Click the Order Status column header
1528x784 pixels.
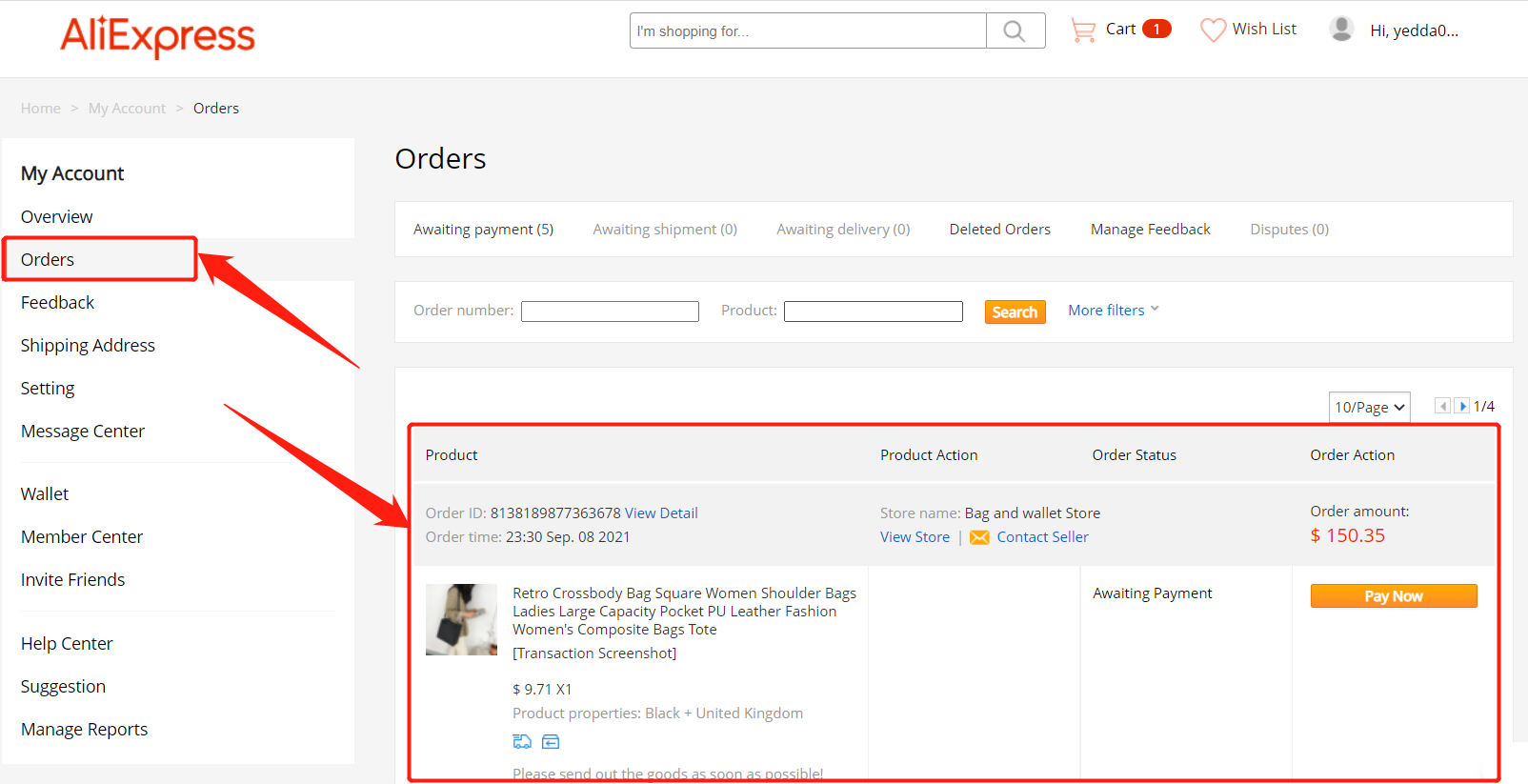pos(1135,455)
